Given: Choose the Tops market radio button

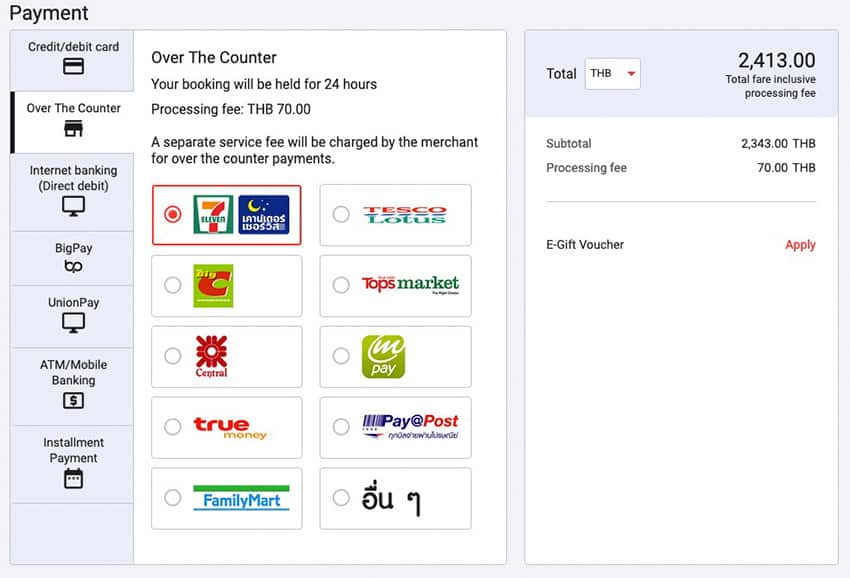Looking at the screenshot, I should 341,285.
